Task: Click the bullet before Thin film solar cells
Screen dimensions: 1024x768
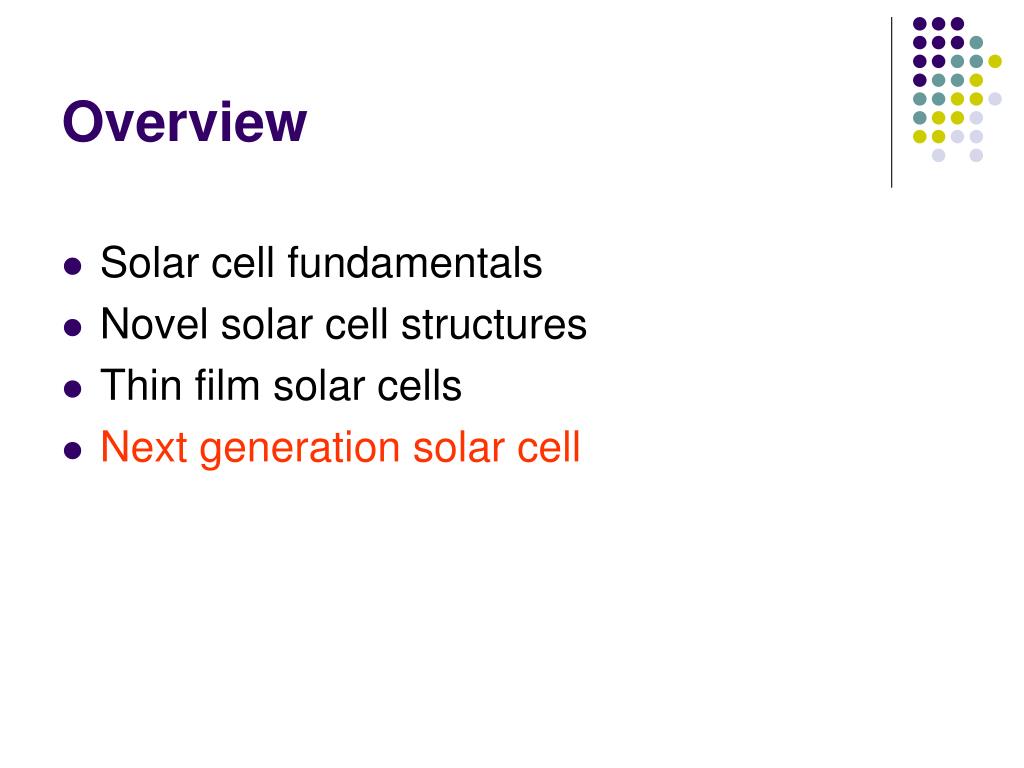Action: (x=72, y=389)
